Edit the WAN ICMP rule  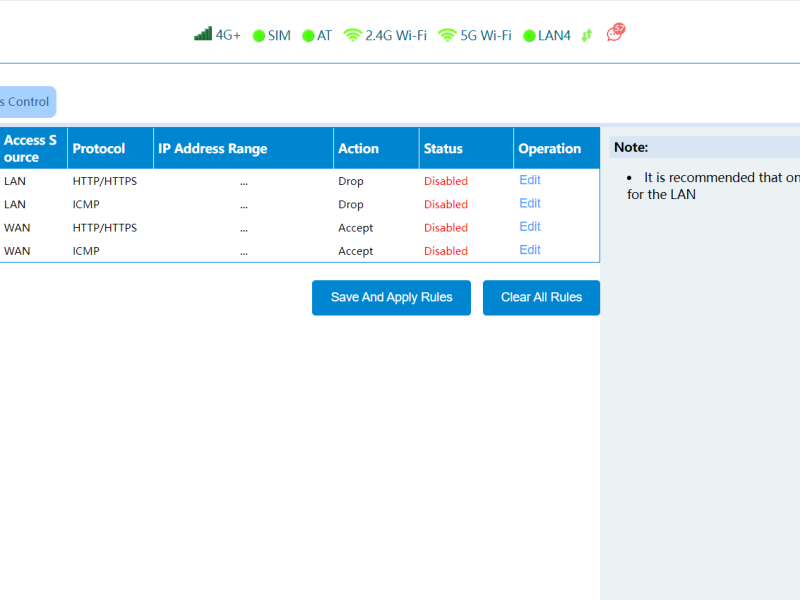(530, 250)
